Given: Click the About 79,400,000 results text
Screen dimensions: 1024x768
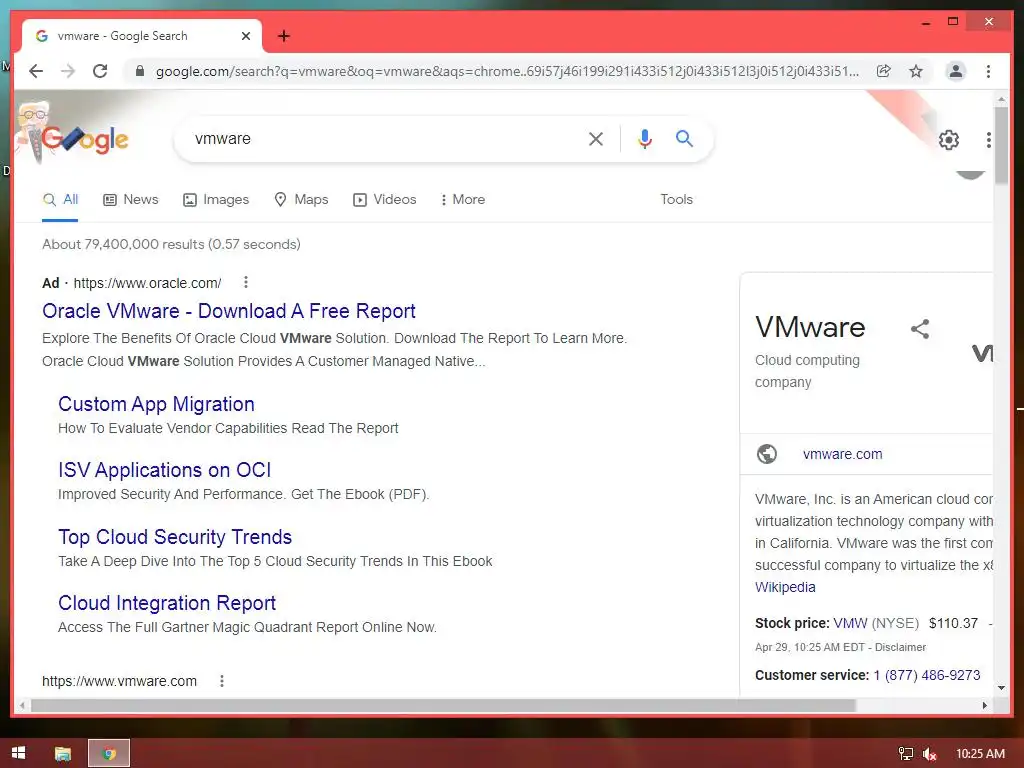Looking at the screenshot, I should [171, 244].
